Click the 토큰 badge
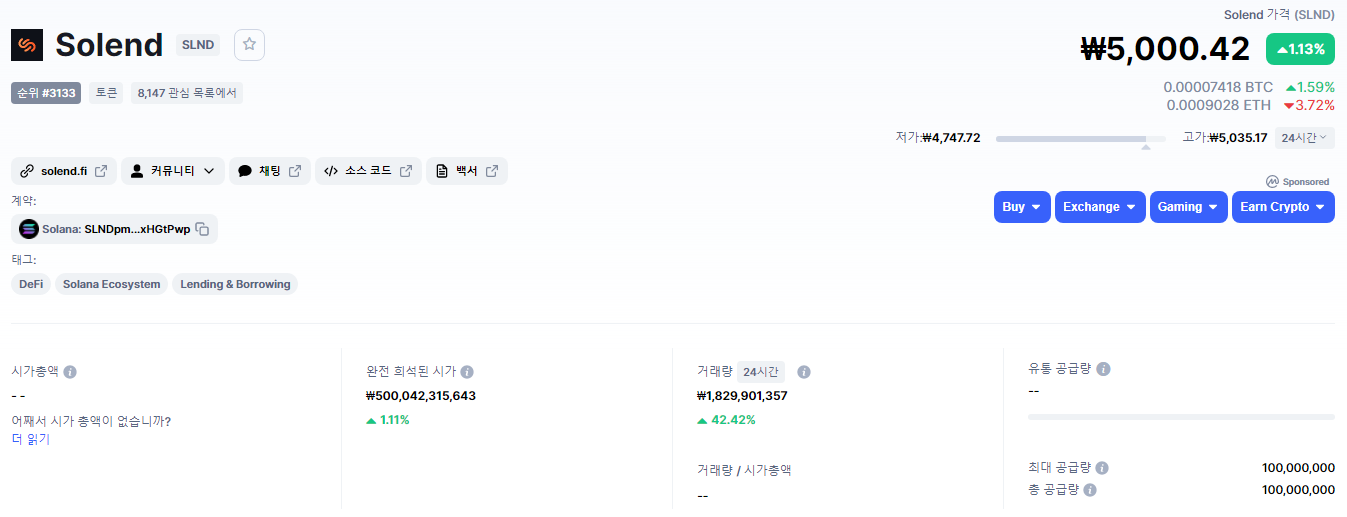Screen dimensions: 1347x517 (106, 93)
